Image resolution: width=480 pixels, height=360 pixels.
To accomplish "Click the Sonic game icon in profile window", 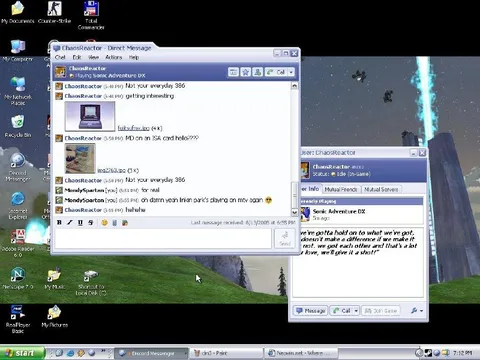I will coord(305,214).
